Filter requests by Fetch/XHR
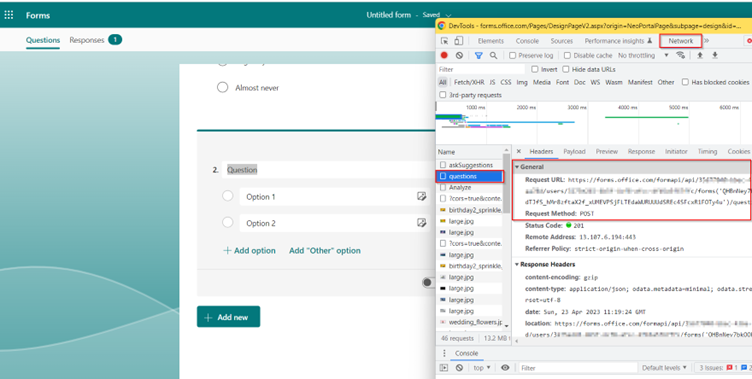The image size is (752, 379). click(x=469, y=83)
